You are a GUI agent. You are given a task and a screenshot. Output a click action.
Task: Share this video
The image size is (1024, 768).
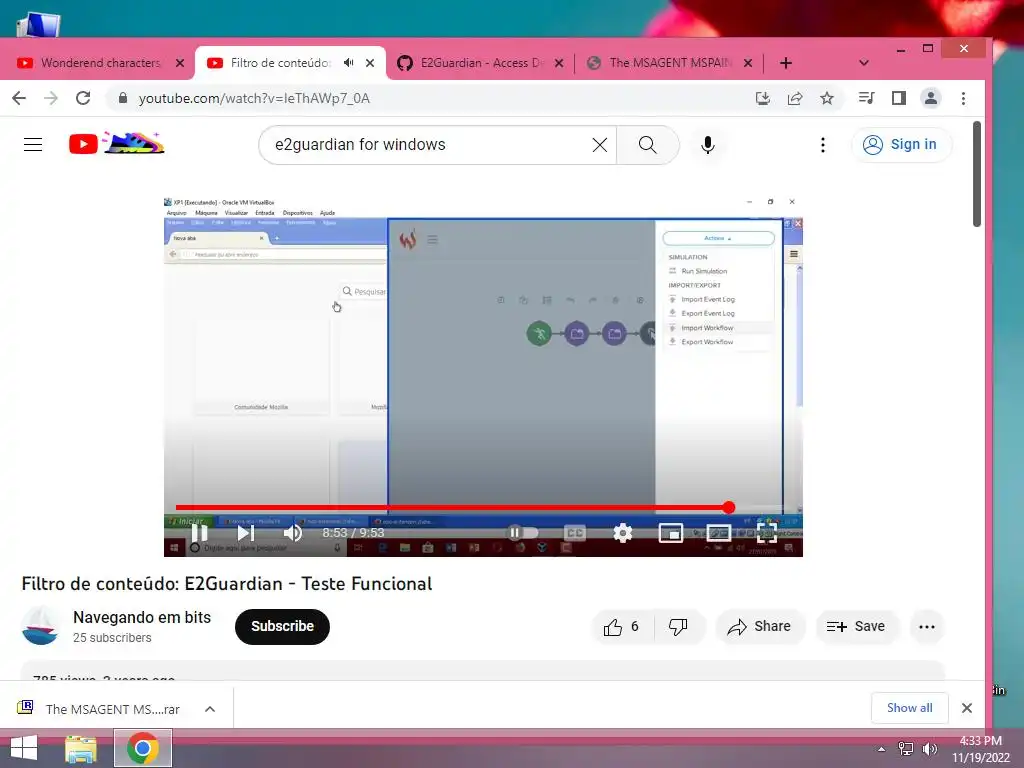click(760, 627)
